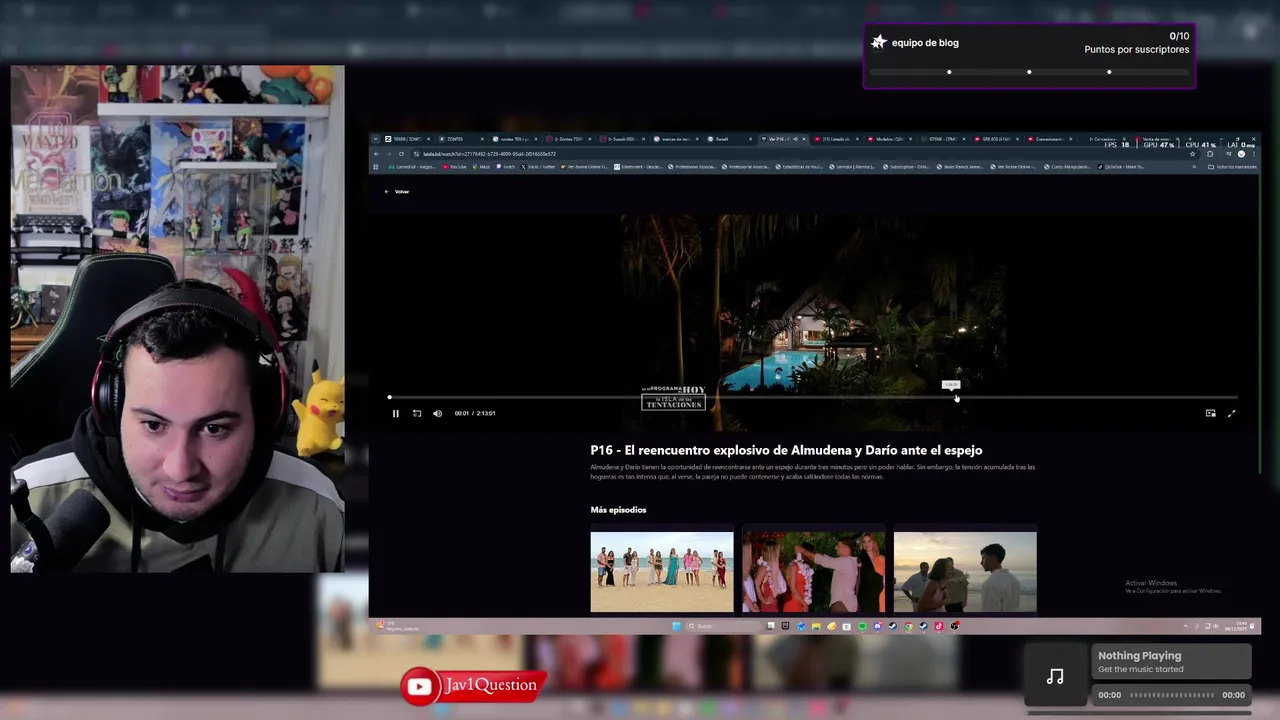Open the Twitch bookmark
1280x720 pixels.
tap(506, 166)
